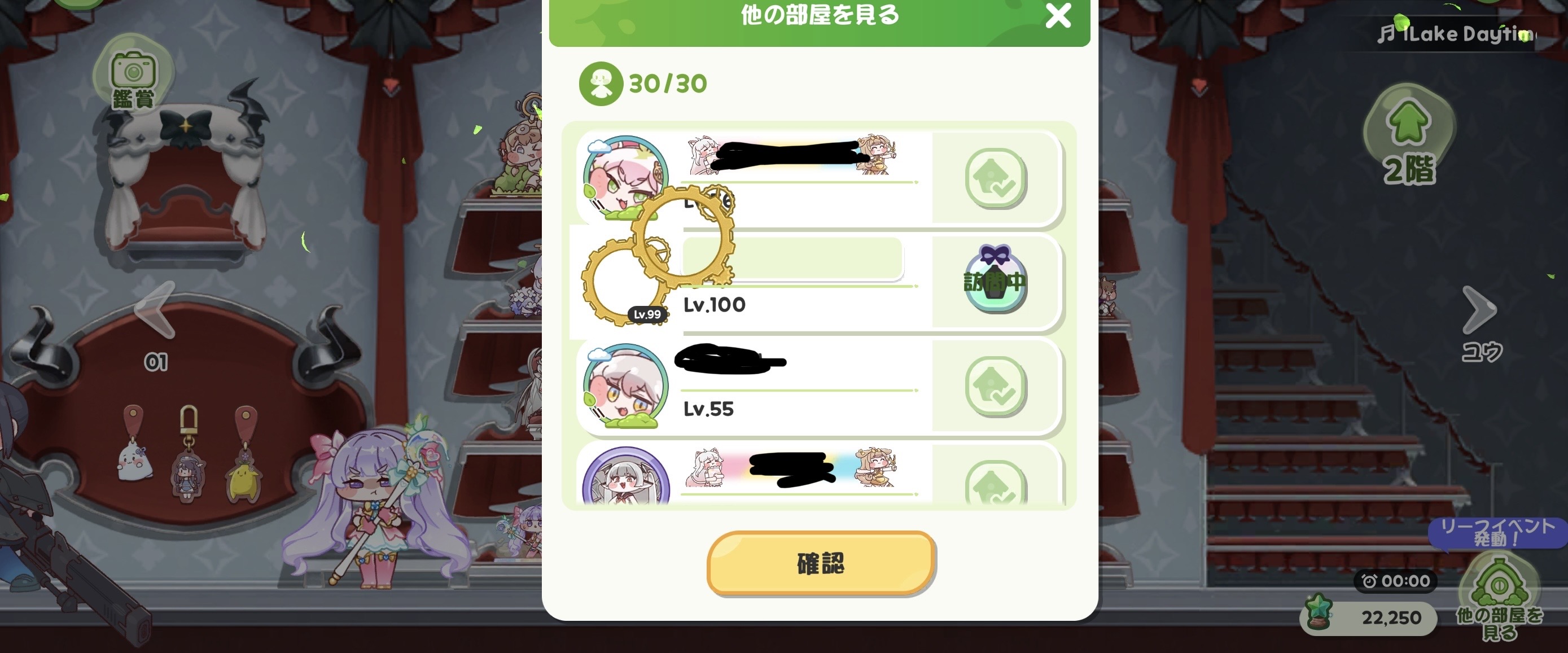Viewport: 1568px width, 653px height.
Task: Open 他の部屋を見る house icon
Action: (x=1499, y=599)
